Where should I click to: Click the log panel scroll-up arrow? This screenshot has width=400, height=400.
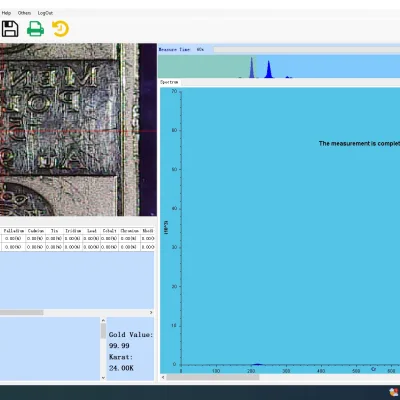(x=103, y=320)
